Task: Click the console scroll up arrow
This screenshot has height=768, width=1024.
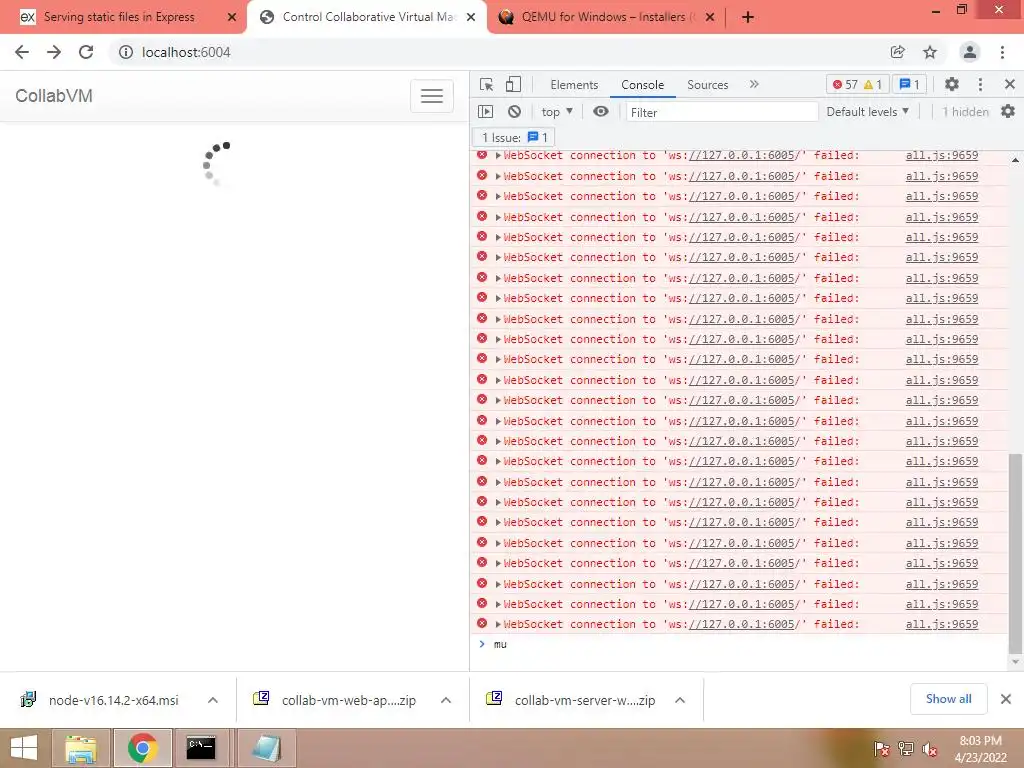Action: click(1015, 160)
